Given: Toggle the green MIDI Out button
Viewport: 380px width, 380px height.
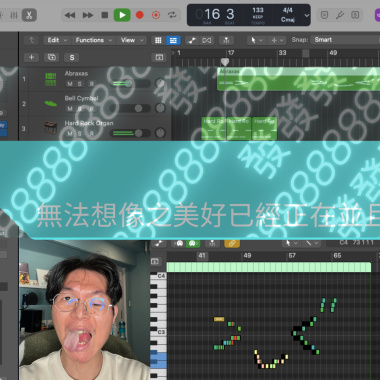Looking at the screenshot, I should tap(193, 244).
